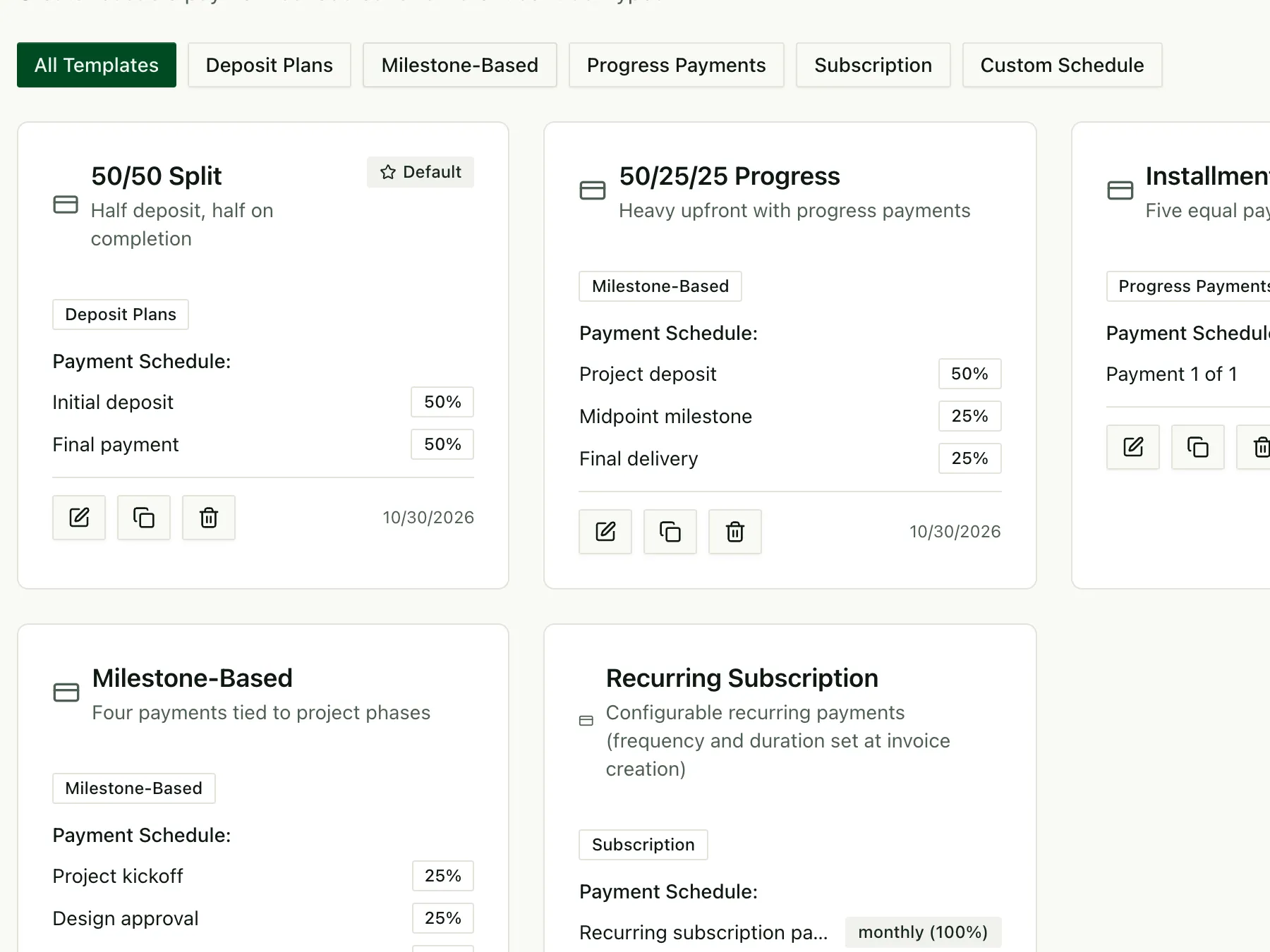Screen dimensions: 1270x952
Task: Open the Custom Schedule filter tab
Action: pos(1063,65)
